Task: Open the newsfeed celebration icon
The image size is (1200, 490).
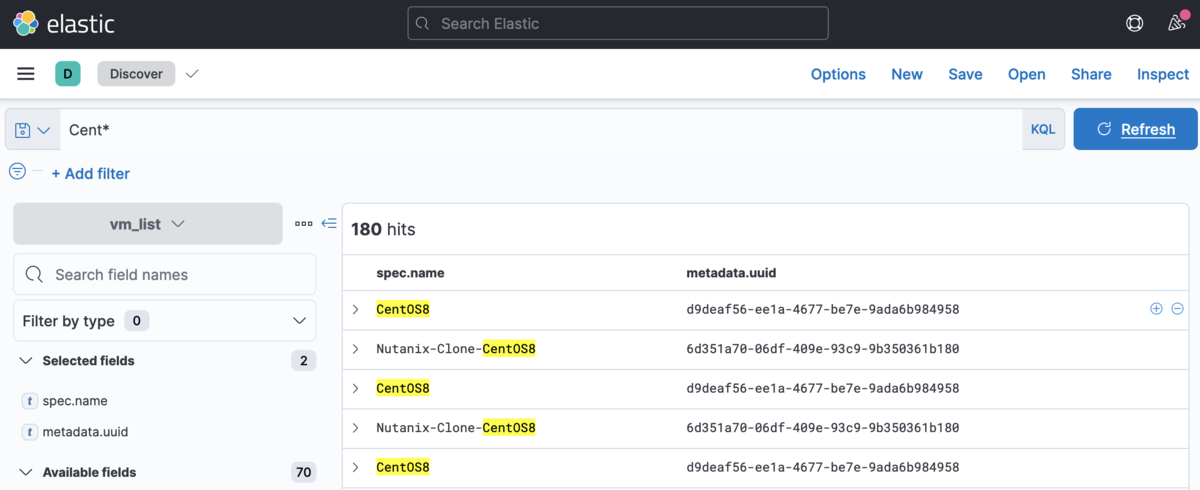Action: [x=1177, y=23]
